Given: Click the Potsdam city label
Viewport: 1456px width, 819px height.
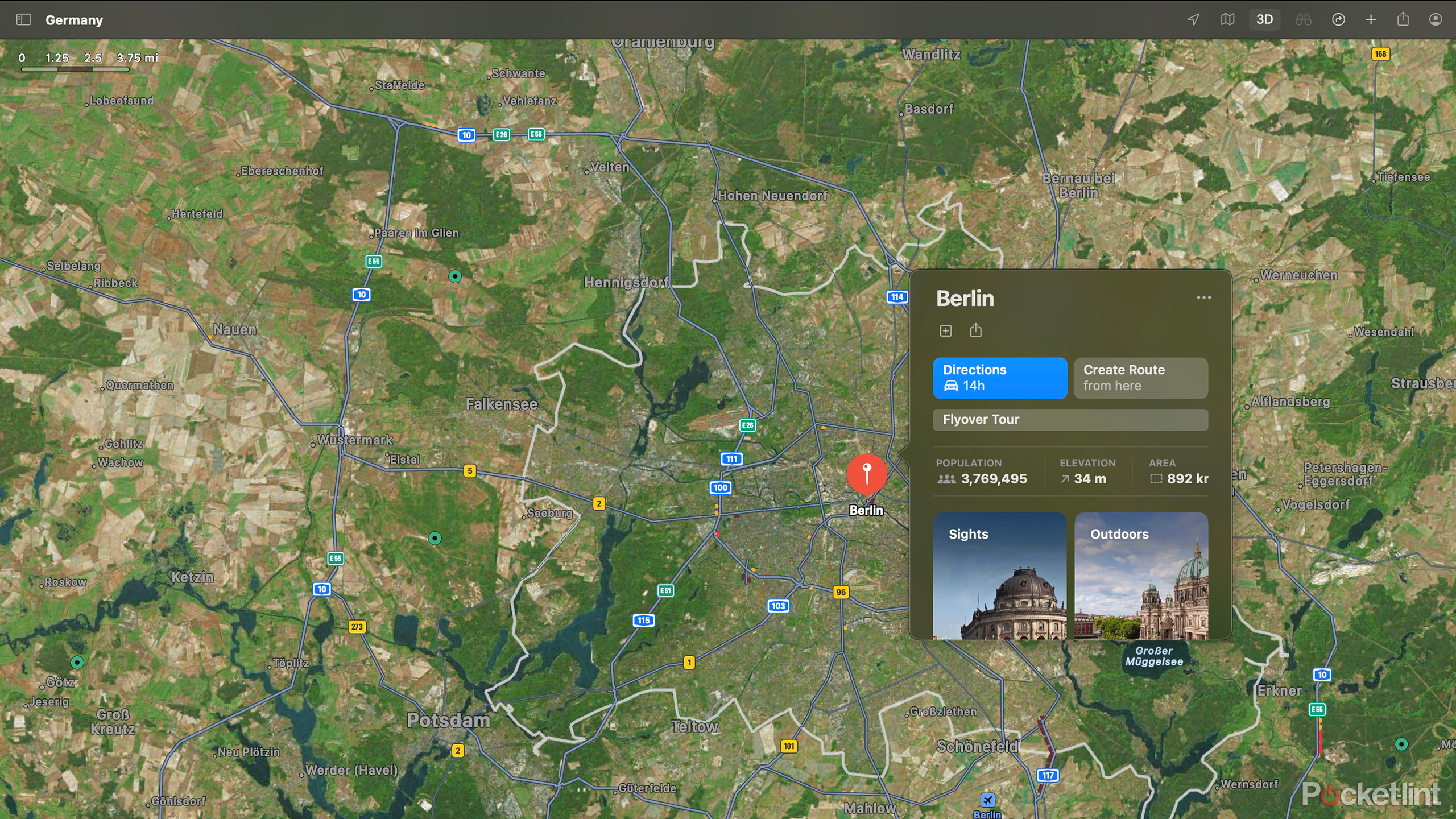Looking at the screenshot, I should [449, 721].
